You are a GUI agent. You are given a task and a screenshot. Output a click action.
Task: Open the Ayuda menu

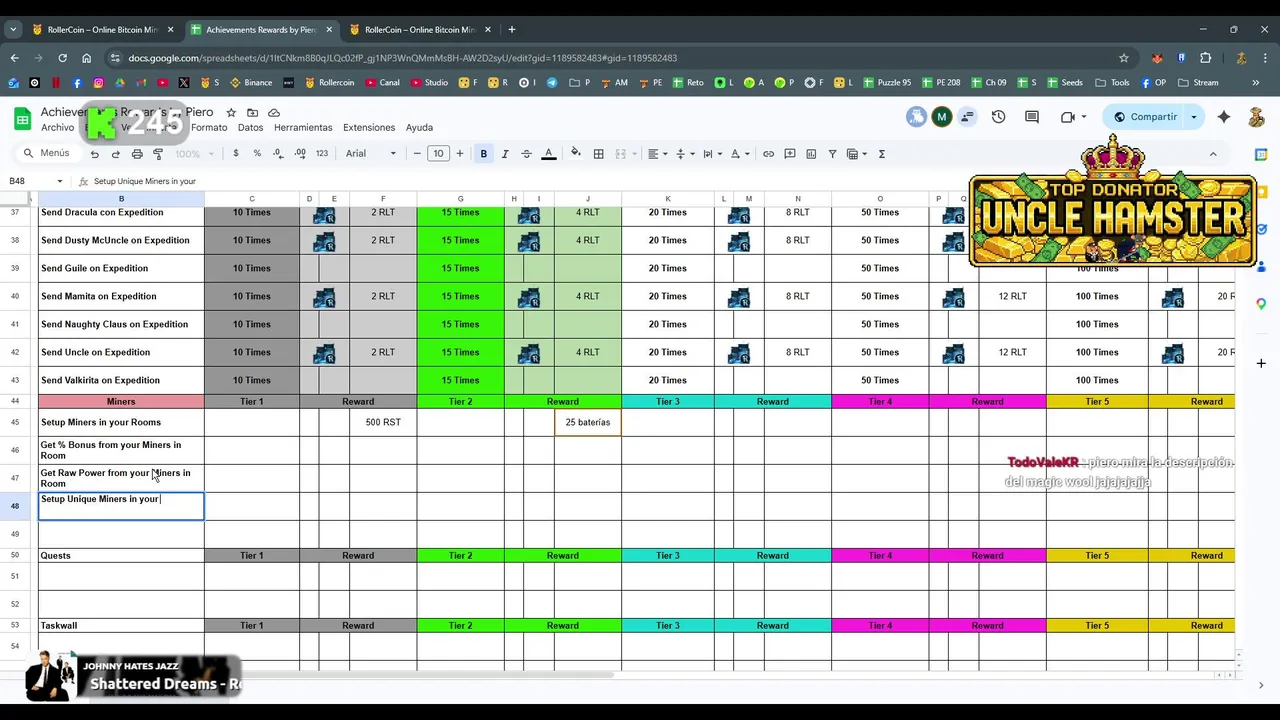419,128
